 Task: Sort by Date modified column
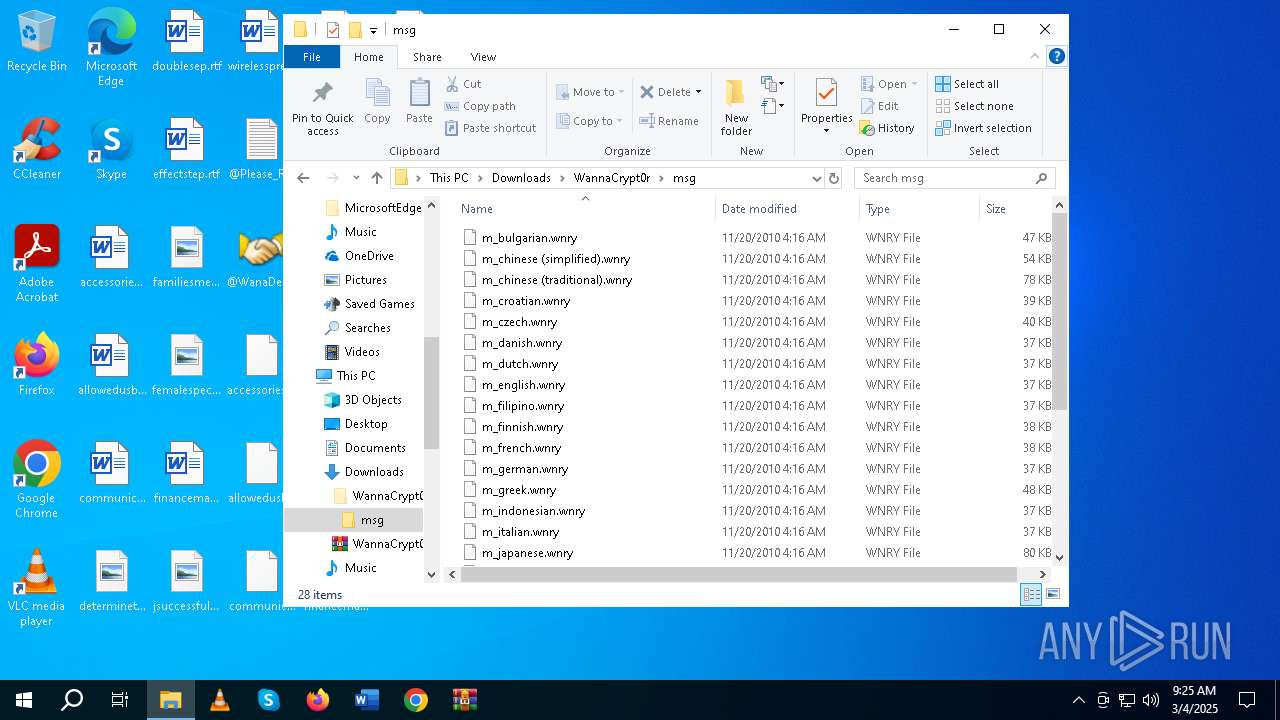click(787, 209)
